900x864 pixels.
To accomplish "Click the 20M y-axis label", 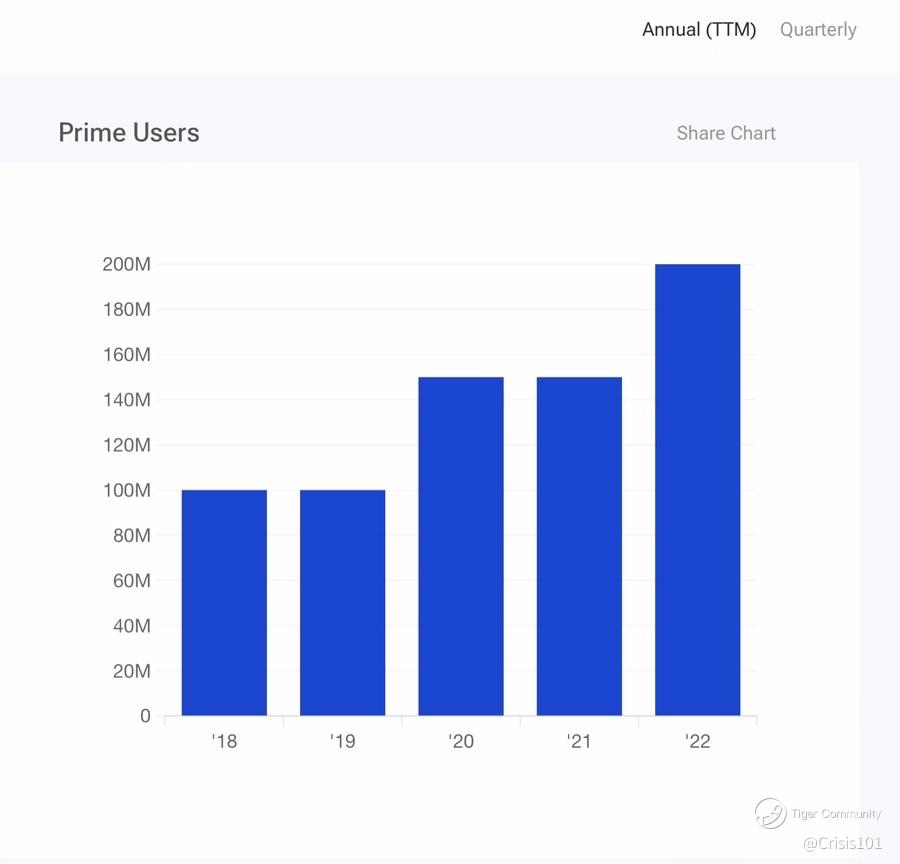I will click(x=131, y=671).
